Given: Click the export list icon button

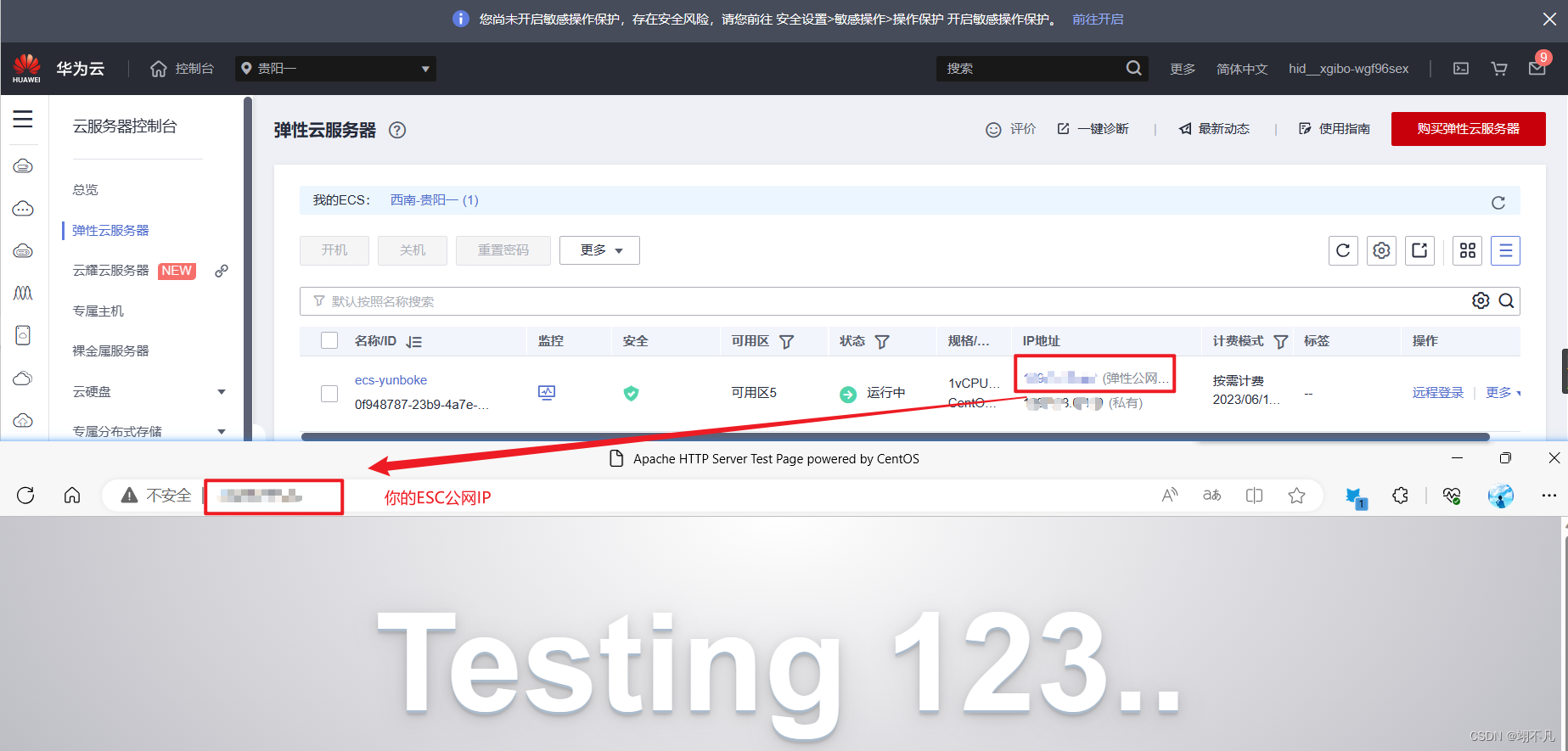Looking at the screenshot, I should 1419,250.
